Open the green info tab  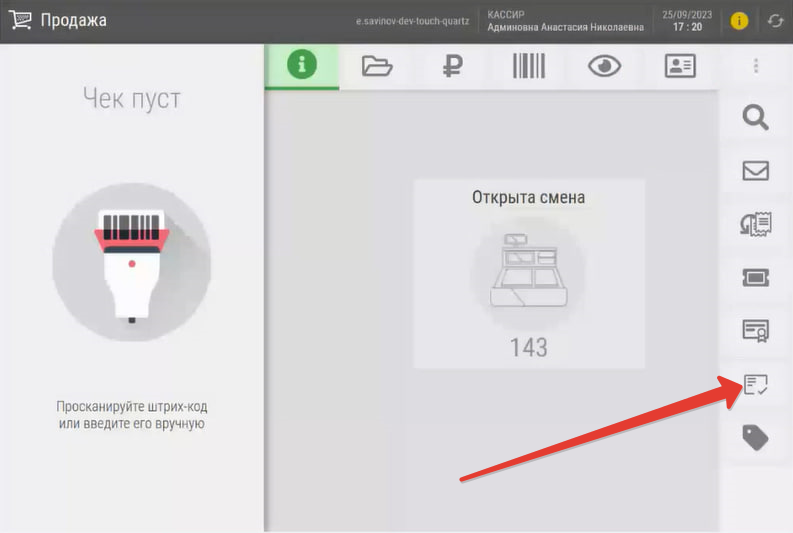pos(302,66)
